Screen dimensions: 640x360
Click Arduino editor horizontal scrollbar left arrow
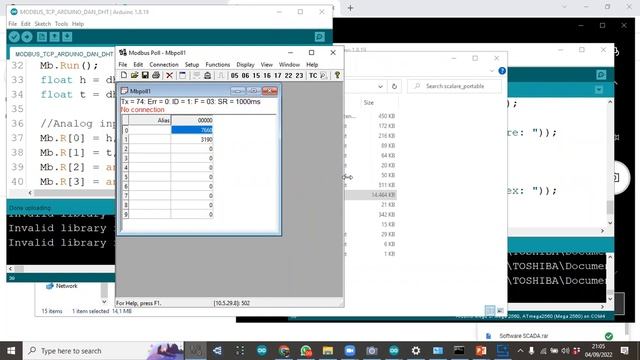tap(30, 193)
